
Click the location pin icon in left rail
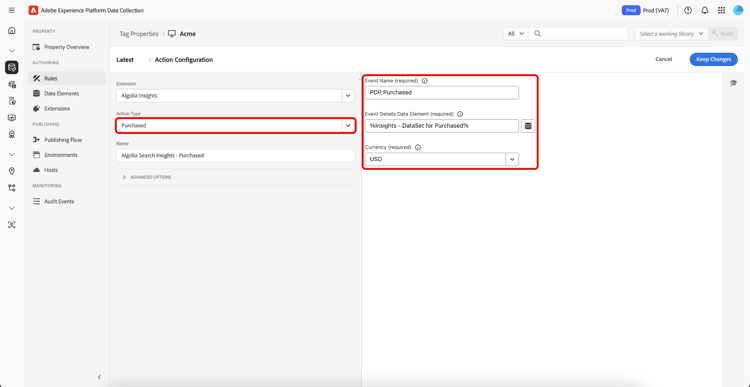tap(12, 171)
